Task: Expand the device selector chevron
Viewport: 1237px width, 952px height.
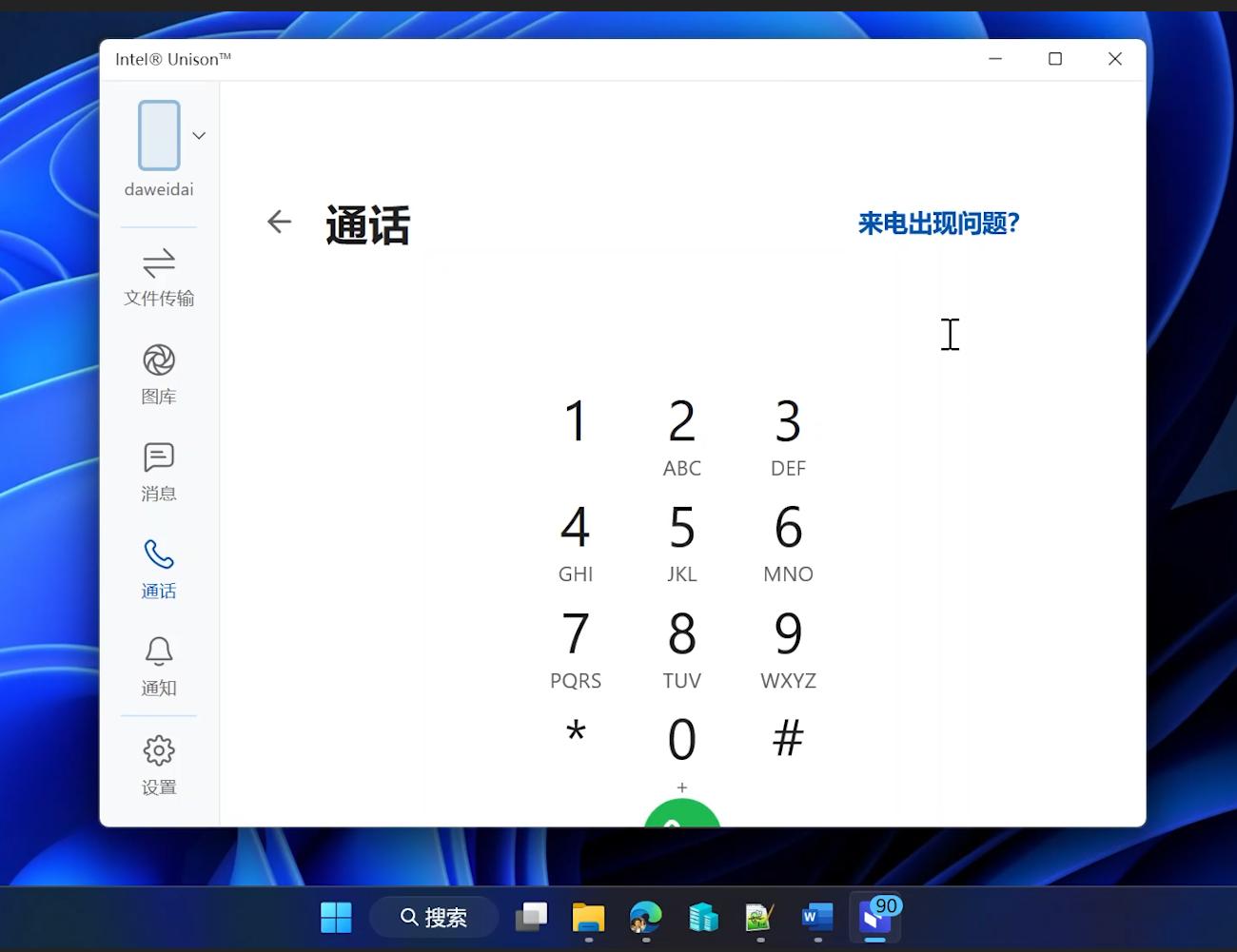Action: (199, 135)
